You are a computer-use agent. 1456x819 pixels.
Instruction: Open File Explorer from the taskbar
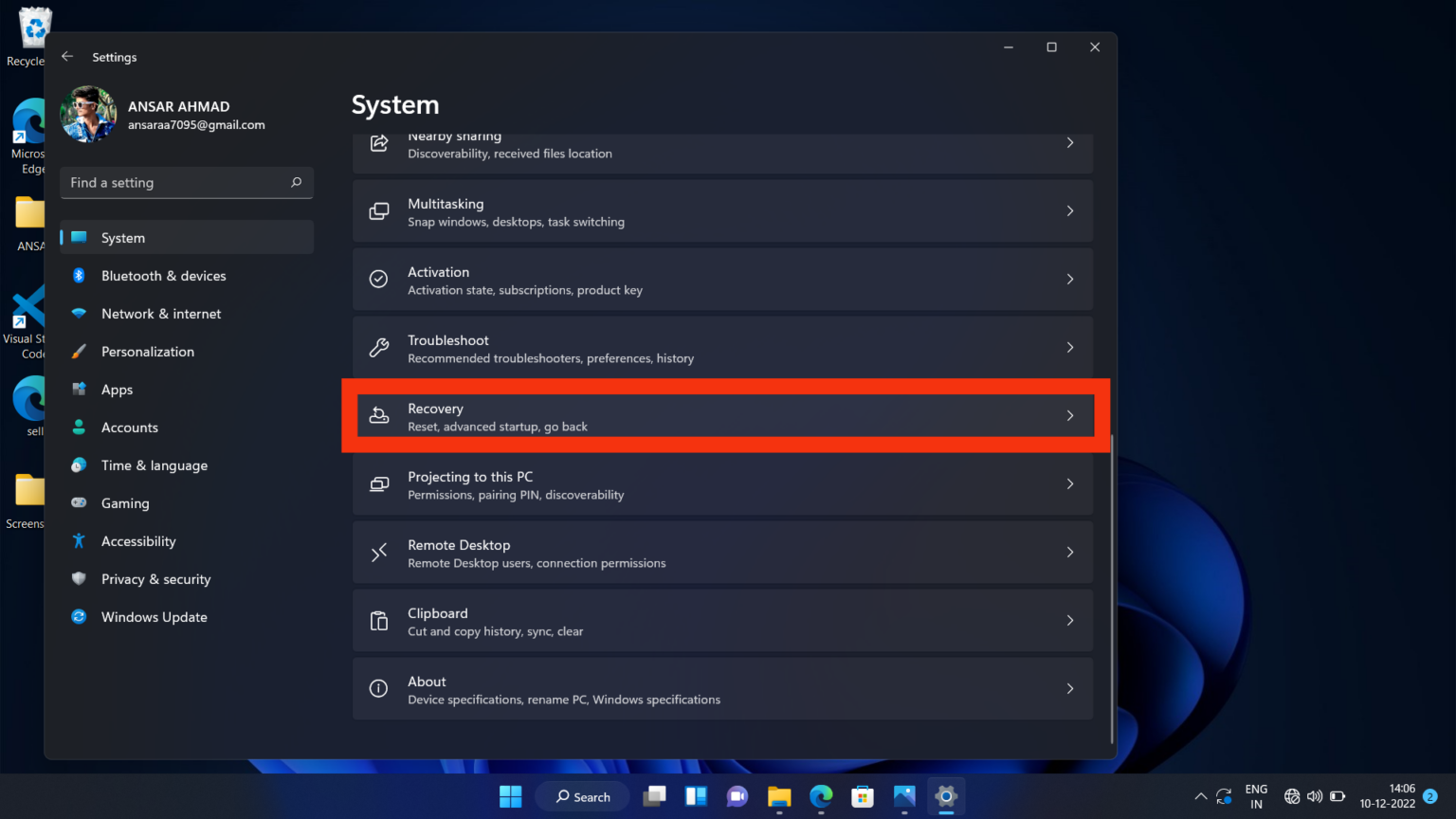(x=778, y=796)
